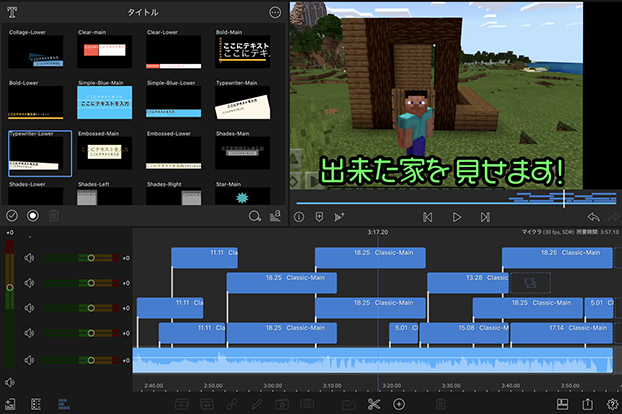This screenshot has width=622, height=414.
Task: Select the Collage-Lower title preset
Action: 36,48
